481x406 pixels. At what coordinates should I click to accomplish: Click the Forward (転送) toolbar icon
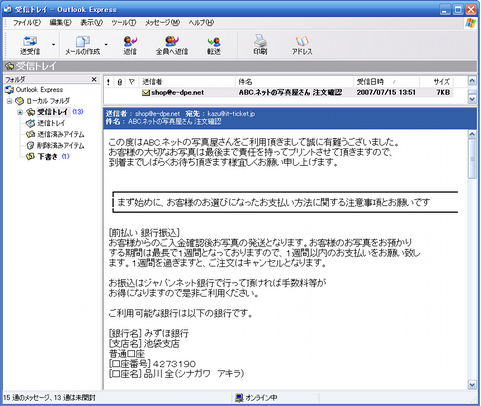[214, 45]
